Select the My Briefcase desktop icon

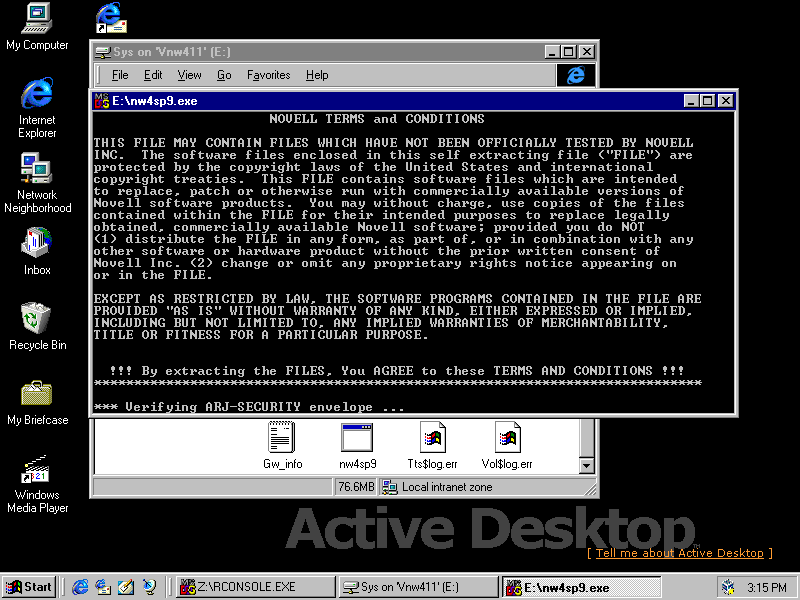click(x=37, y=403)
